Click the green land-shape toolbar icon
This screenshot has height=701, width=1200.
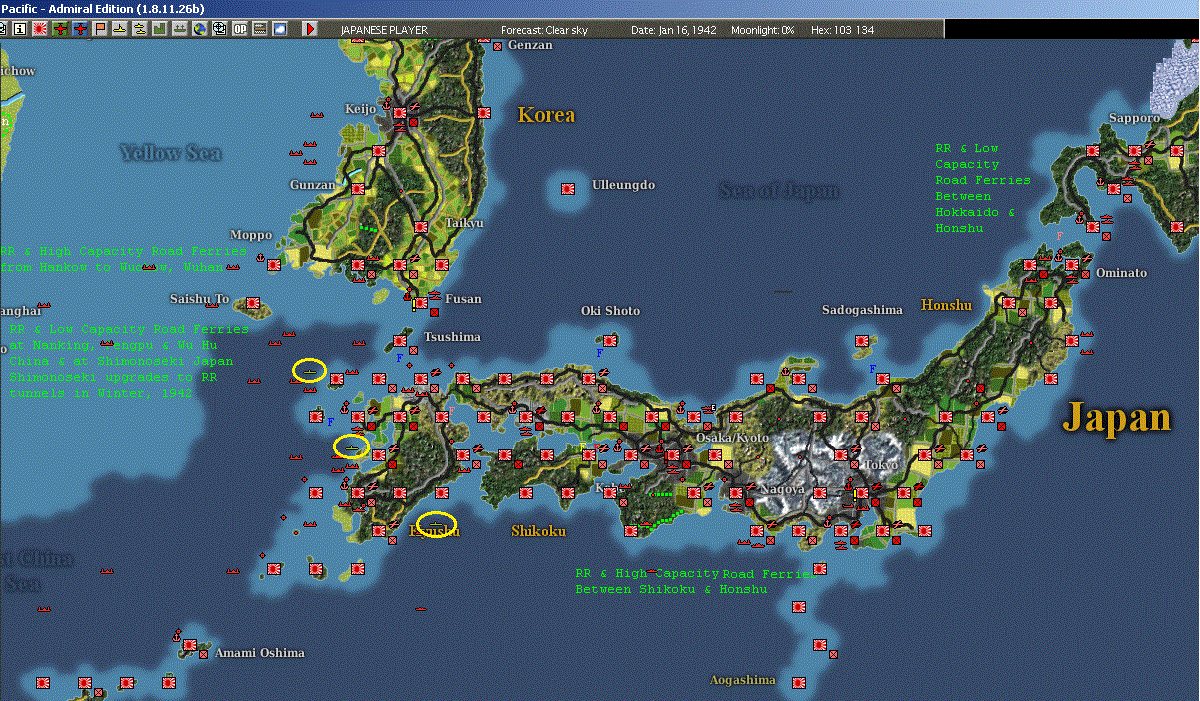coord(160,29)
